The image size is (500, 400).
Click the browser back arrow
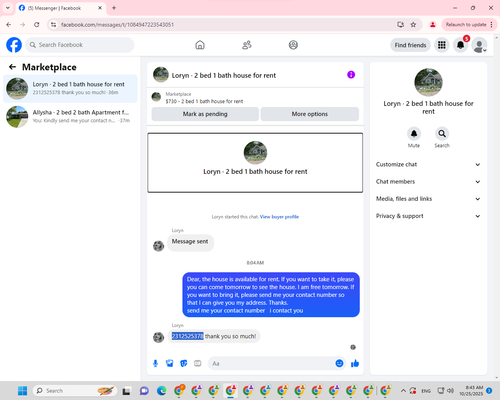tap(9, 25)
